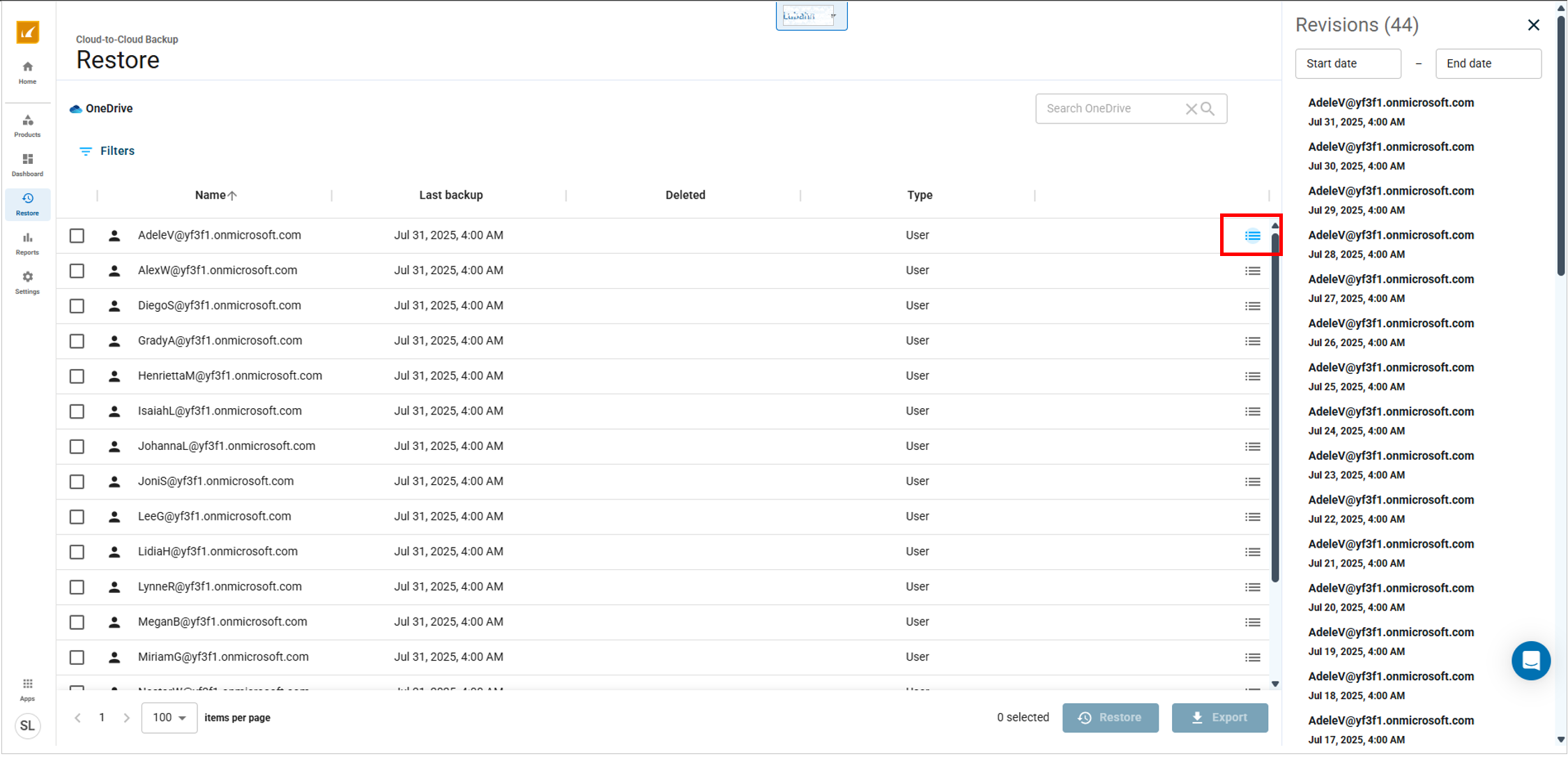Open revisions list for GradyA
The width and height of the screenshot is (1568, 759).
[x=1252, y=341]
